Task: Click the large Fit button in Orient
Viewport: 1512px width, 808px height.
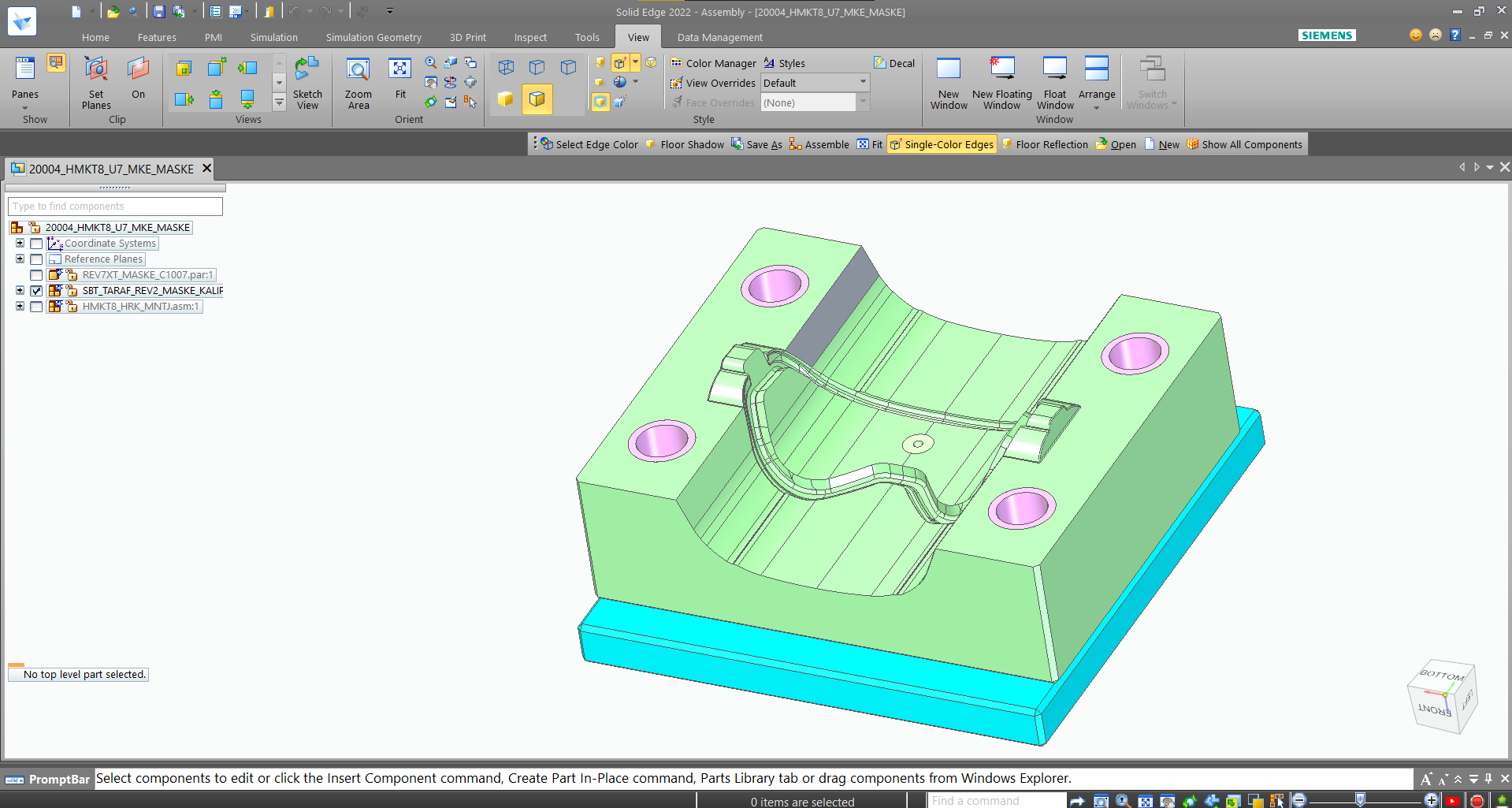Action: coord(400,77)
